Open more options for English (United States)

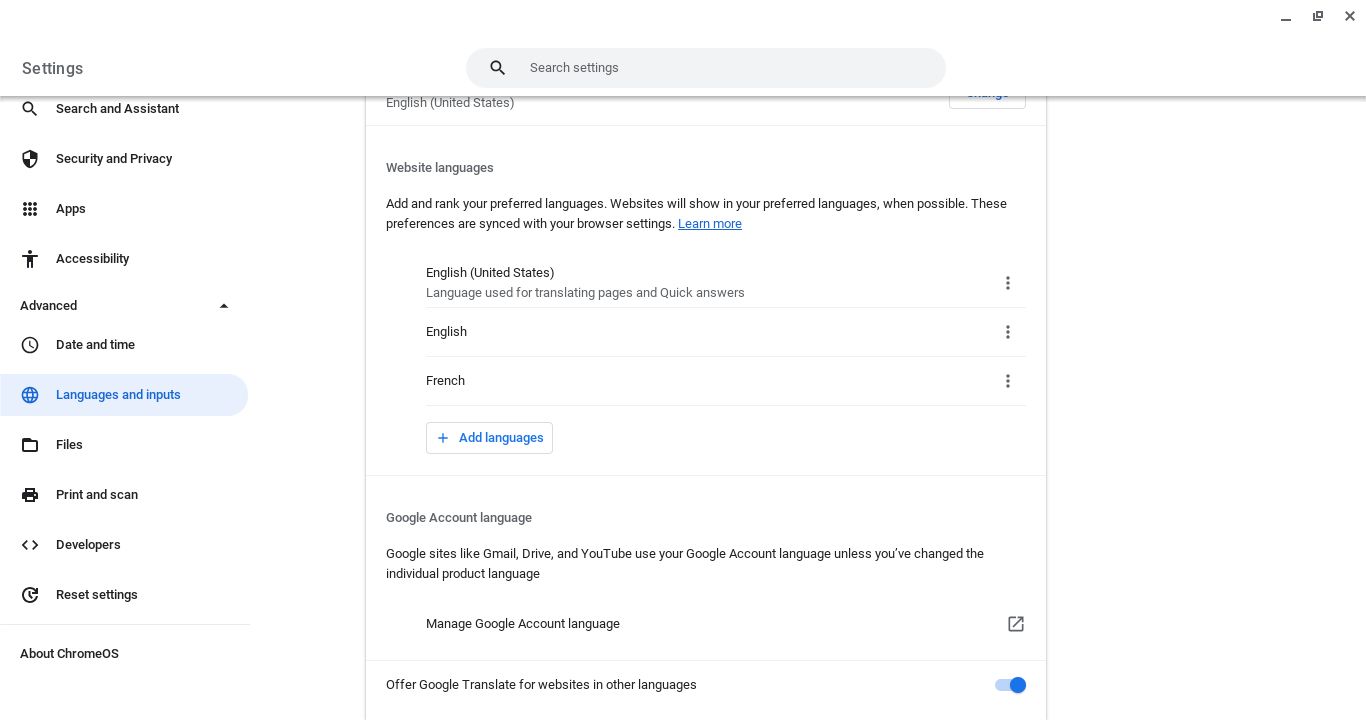(1008, 283)
